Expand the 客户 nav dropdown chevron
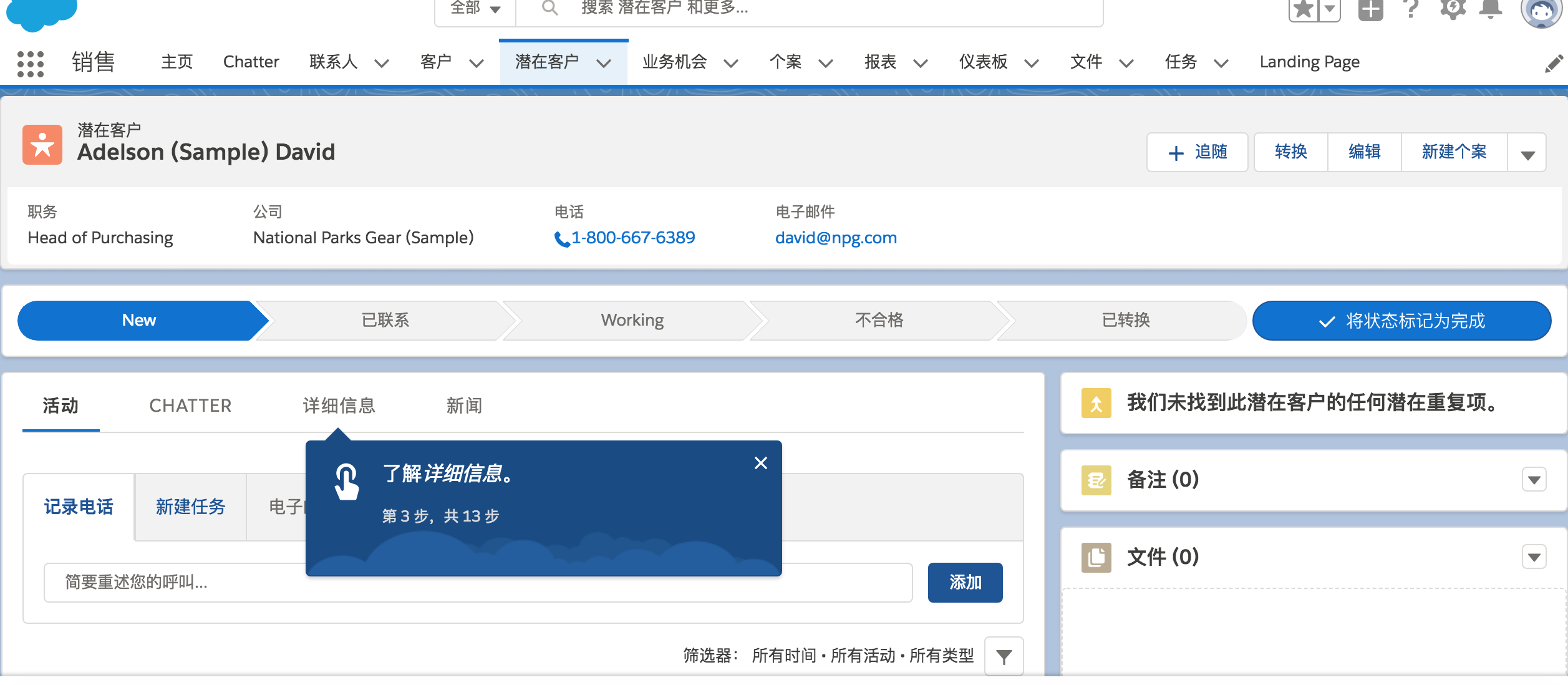Image resolution: width=1568 pixels, height=685 pixels. (x=477, y=64)
